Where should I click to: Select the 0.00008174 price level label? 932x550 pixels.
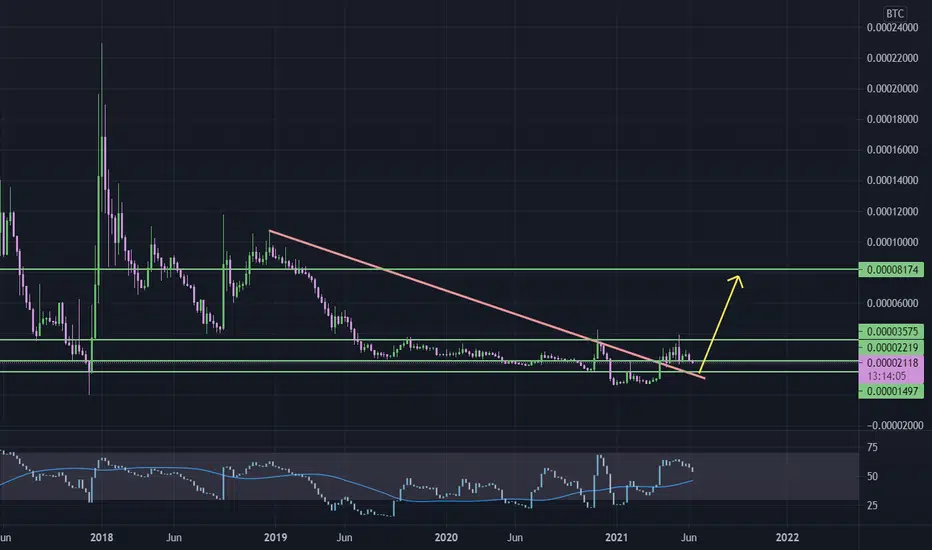[x=892, y=270]
